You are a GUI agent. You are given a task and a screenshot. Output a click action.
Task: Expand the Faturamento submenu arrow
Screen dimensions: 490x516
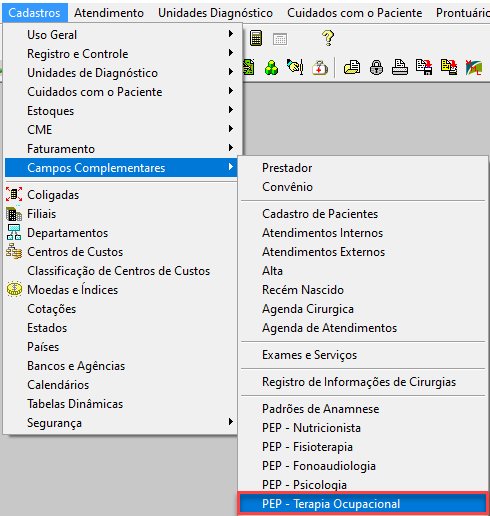coord(230,148)
